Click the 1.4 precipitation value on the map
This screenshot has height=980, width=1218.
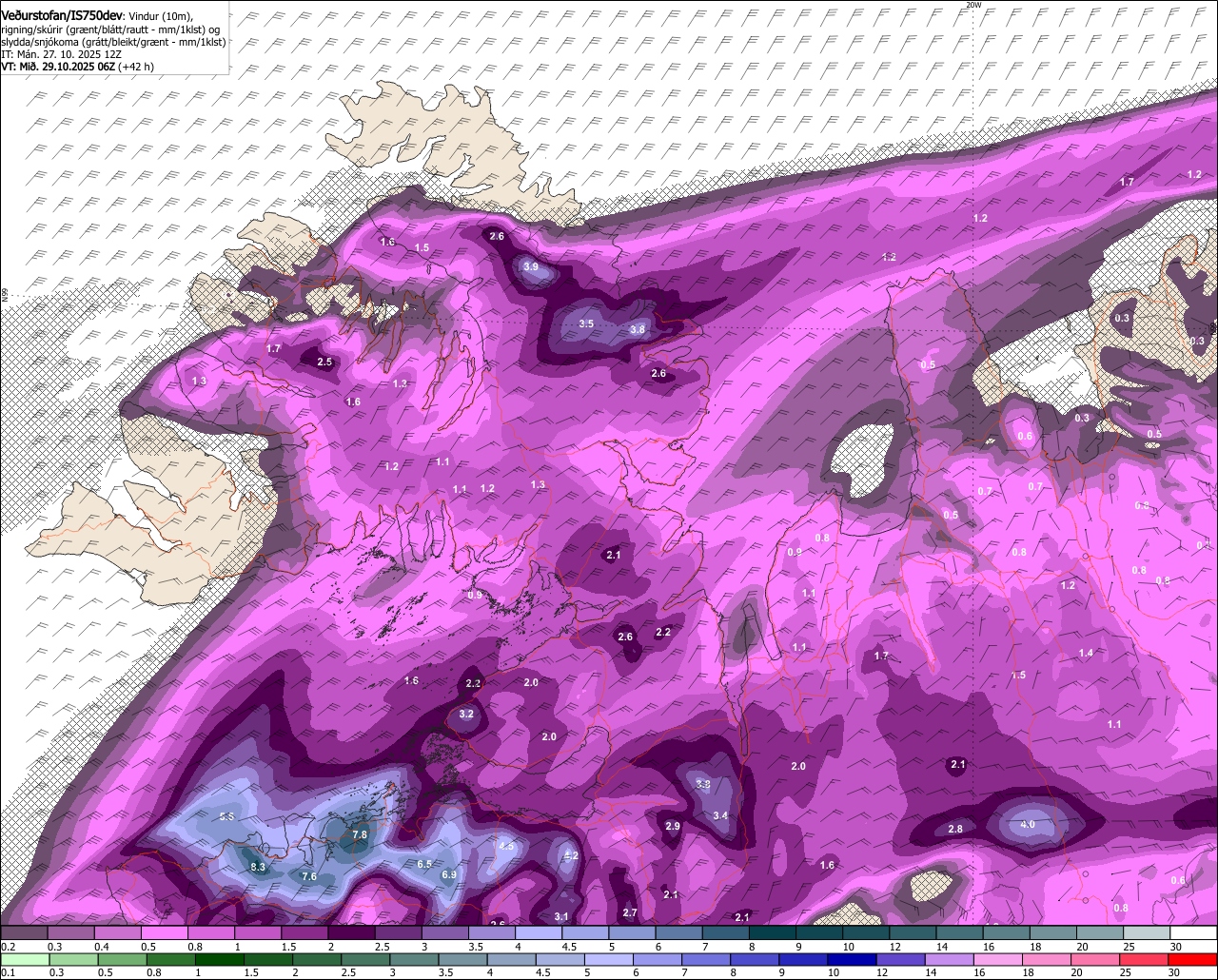[1087, 653]
